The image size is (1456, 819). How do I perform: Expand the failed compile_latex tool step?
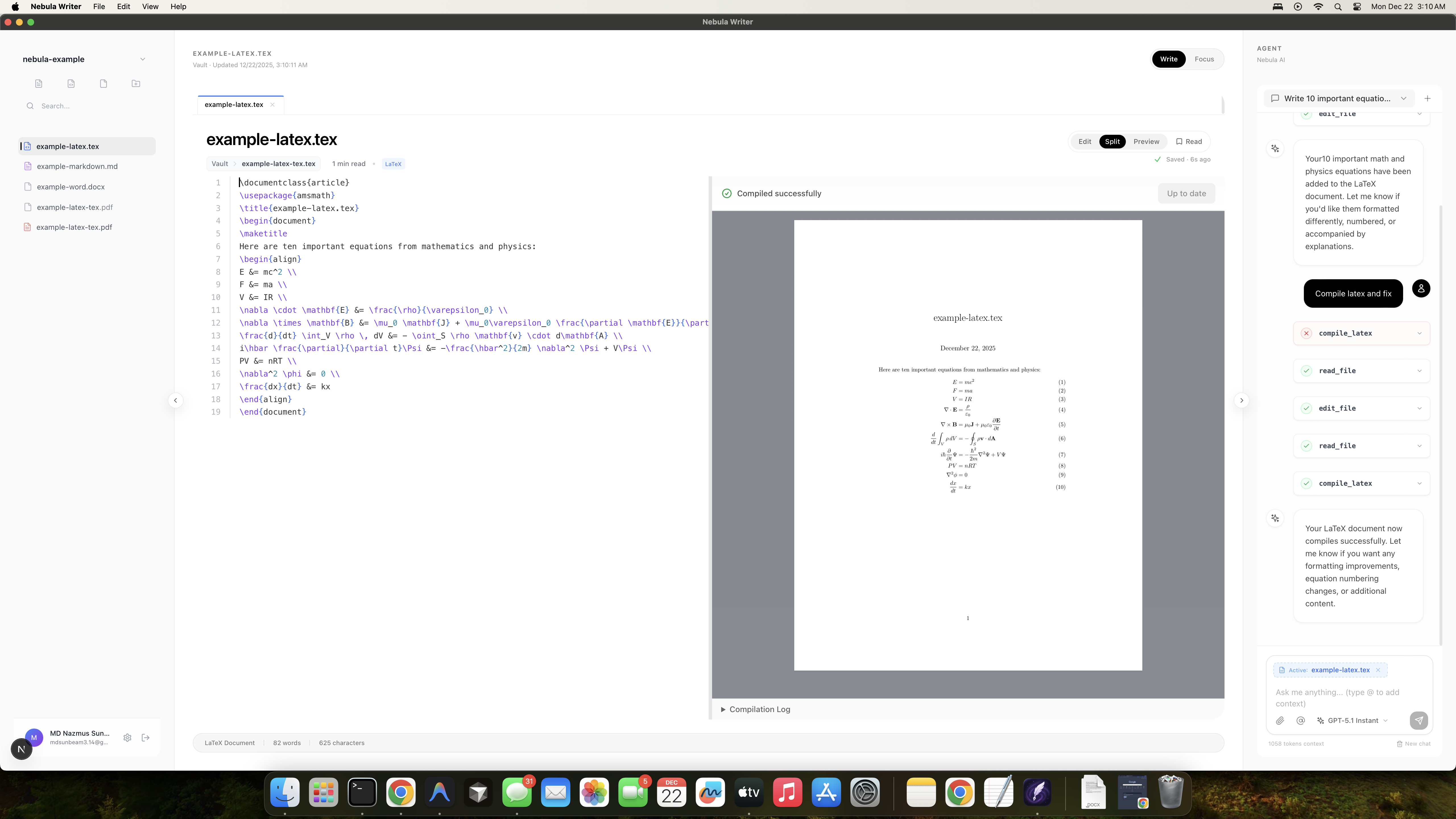(1361, 334)
